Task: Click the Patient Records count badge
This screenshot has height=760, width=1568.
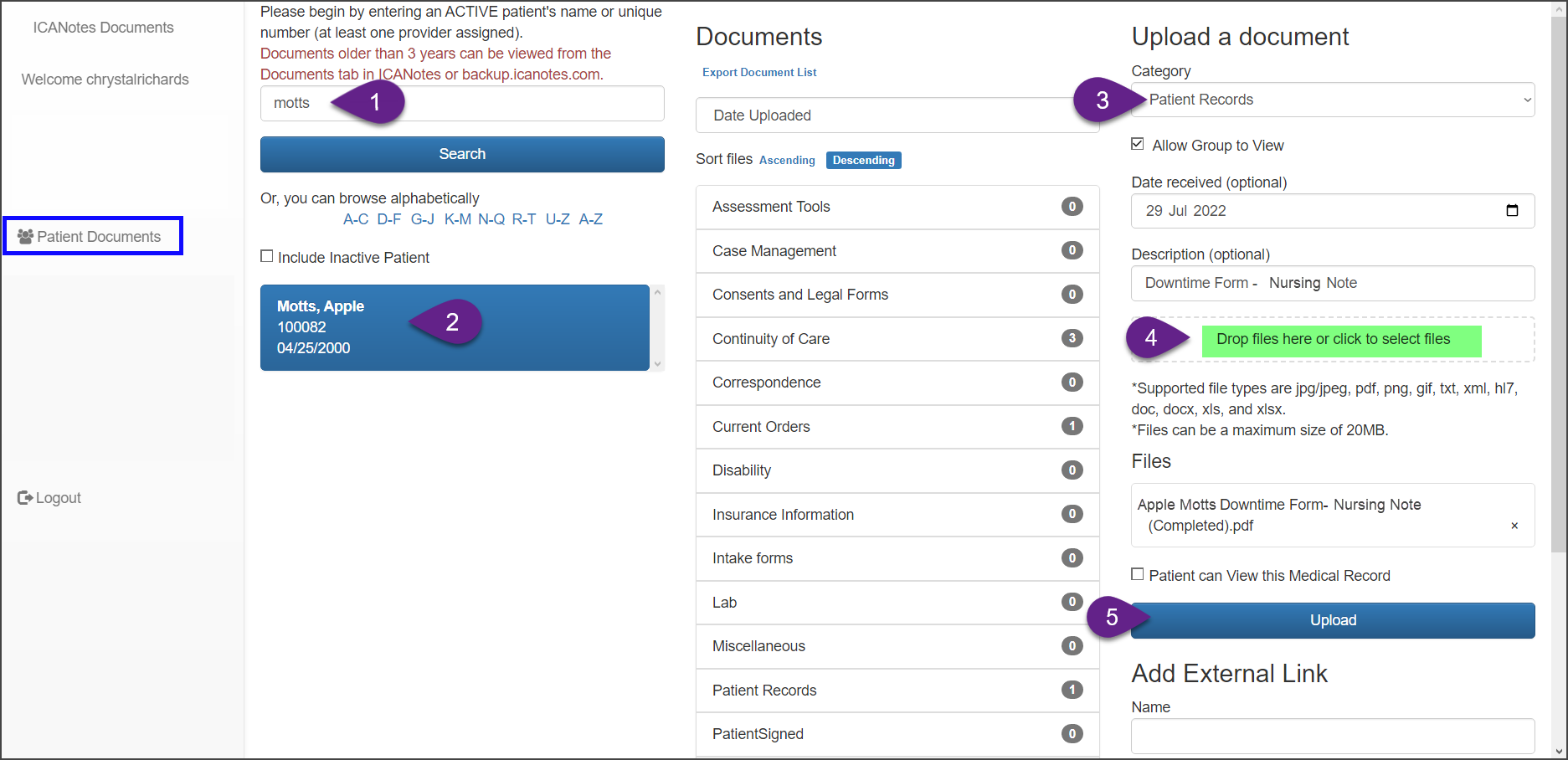Action: 1072,690
